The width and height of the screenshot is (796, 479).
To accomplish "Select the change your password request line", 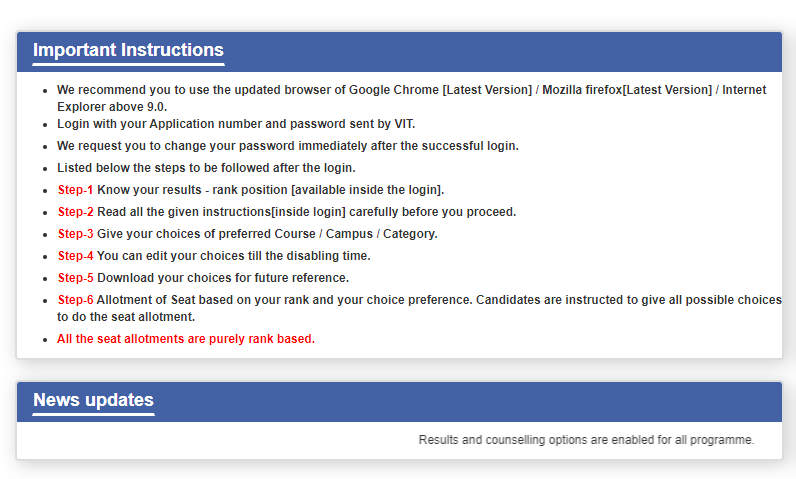I will [287, 146].
